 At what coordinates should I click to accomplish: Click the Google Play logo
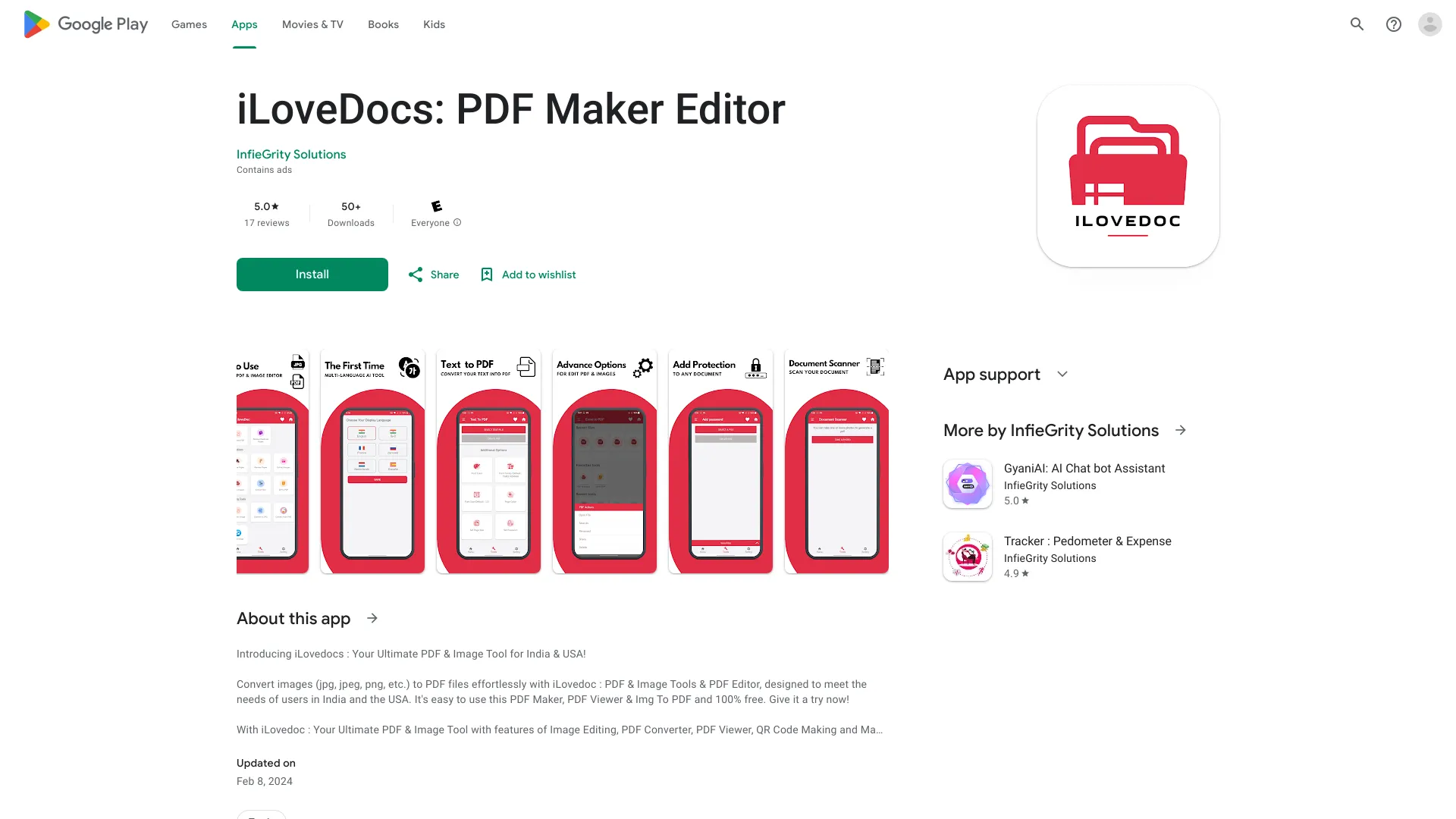[x=84, y=24]
